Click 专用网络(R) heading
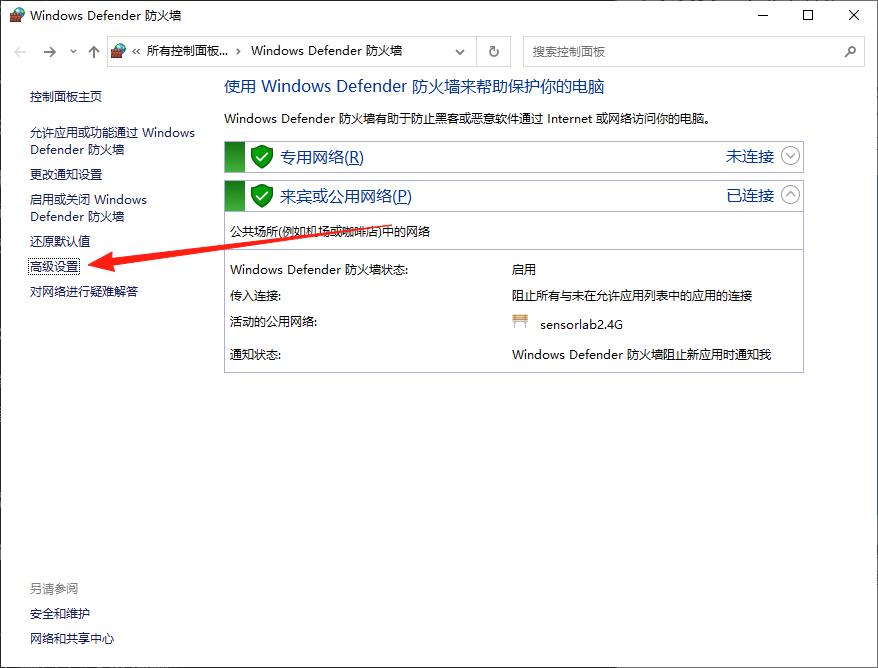 pyautogui.click(x=322, y=157)
